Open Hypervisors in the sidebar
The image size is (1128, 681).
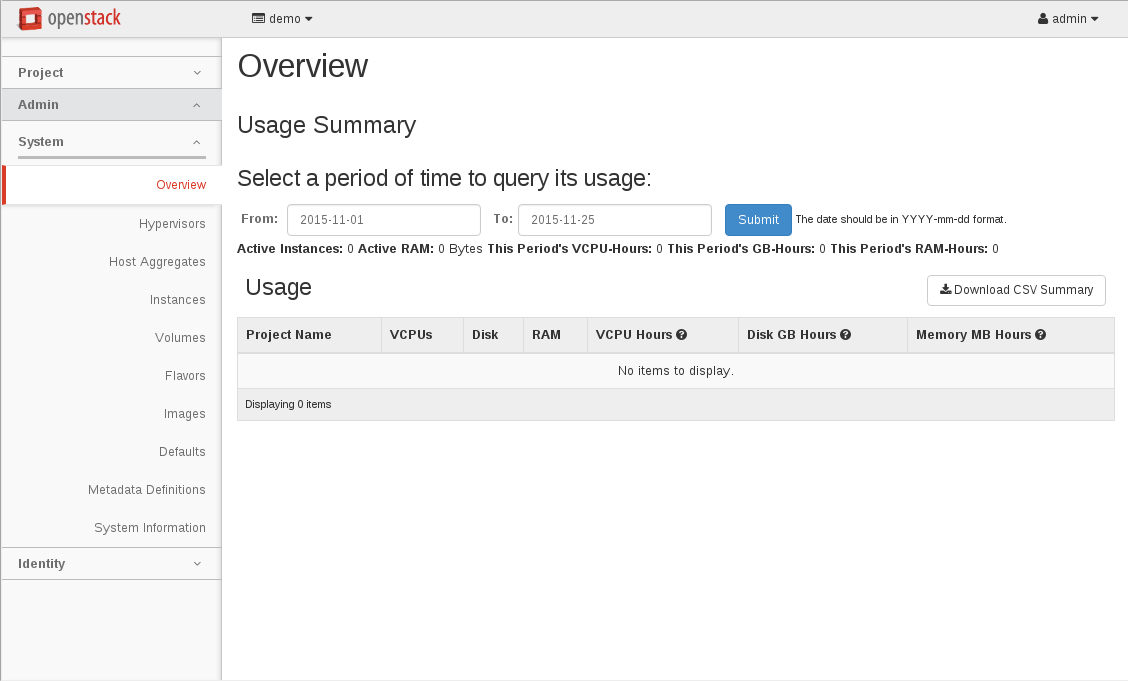172,224
